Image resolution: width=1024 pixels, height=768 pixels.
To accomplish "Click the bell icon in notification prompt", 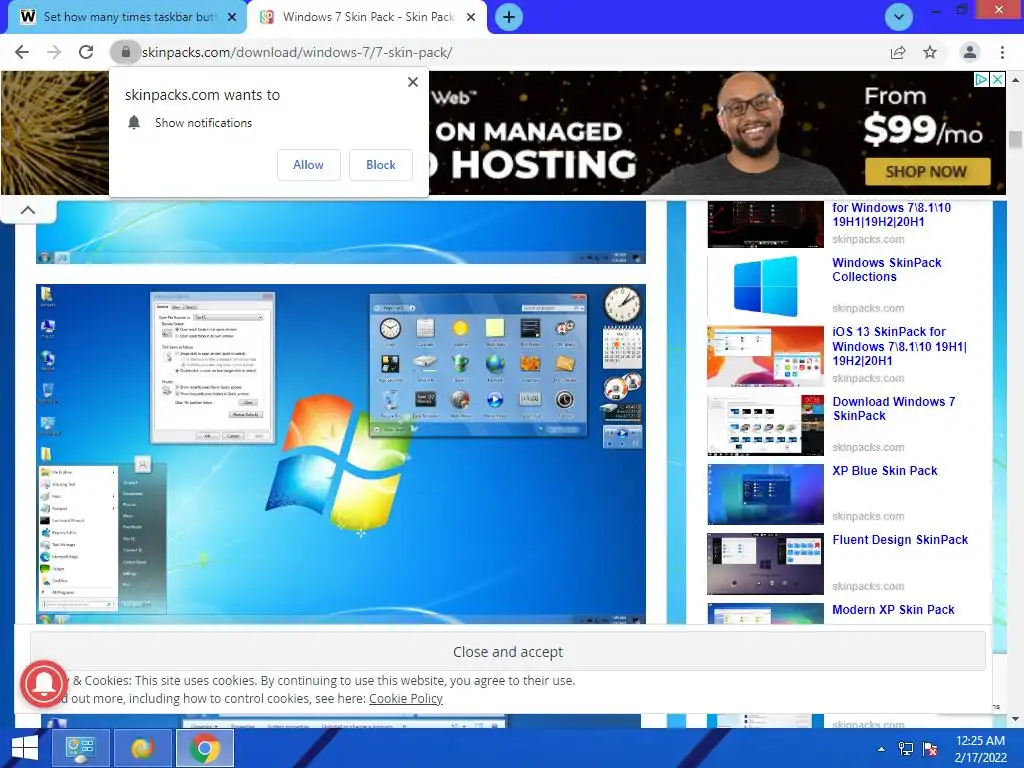I will pyautogui.click(x=134, y=123).
